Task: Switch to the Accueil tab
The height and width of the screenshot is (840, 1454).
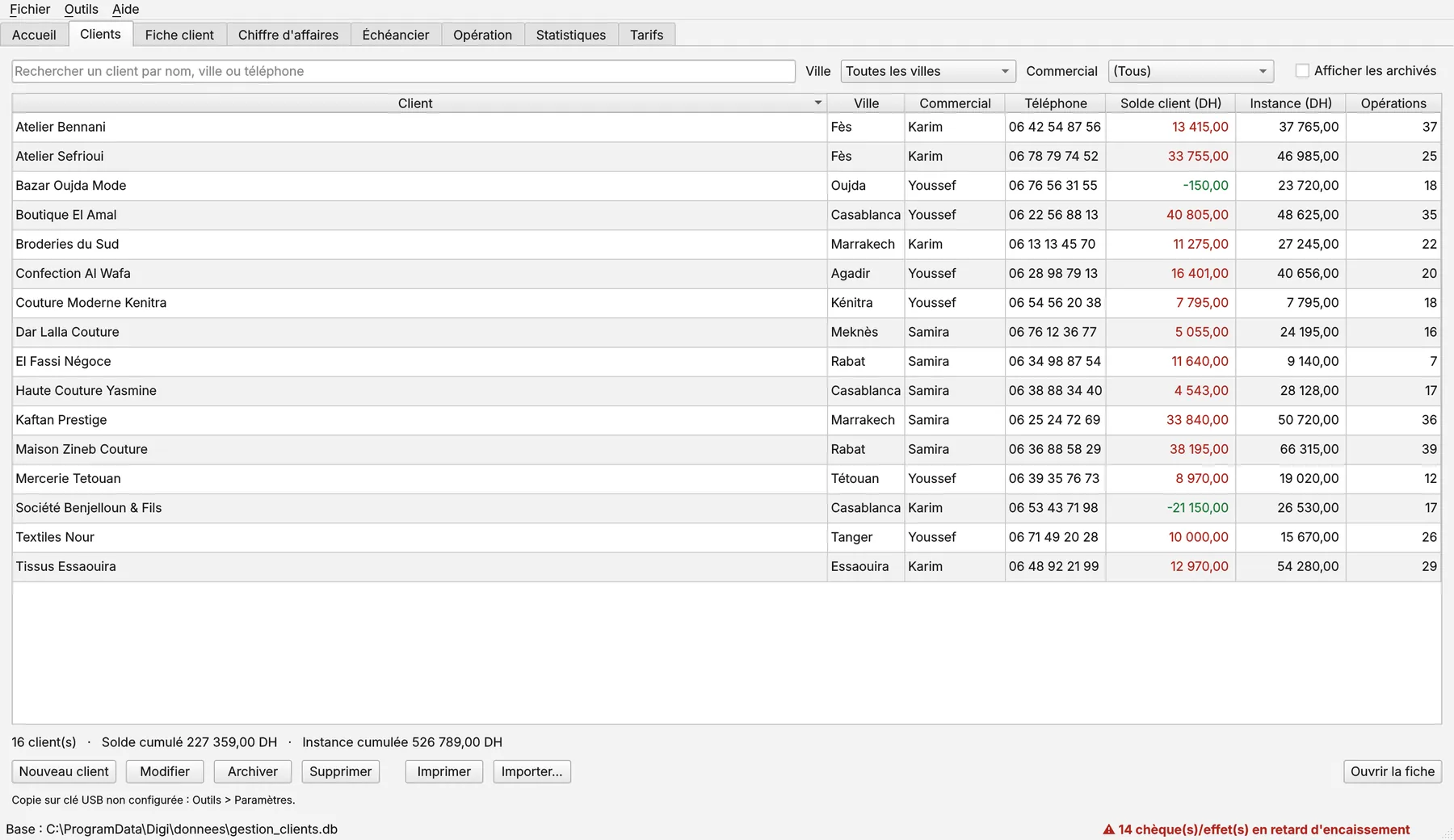Action: click(34, 35)
